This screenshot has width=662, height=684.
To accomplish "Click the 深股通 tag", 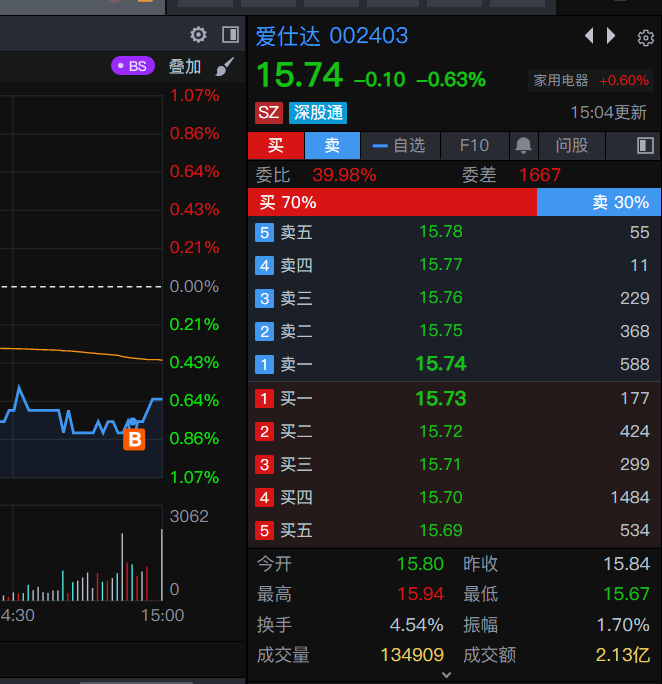I will (x=318, y=113).
